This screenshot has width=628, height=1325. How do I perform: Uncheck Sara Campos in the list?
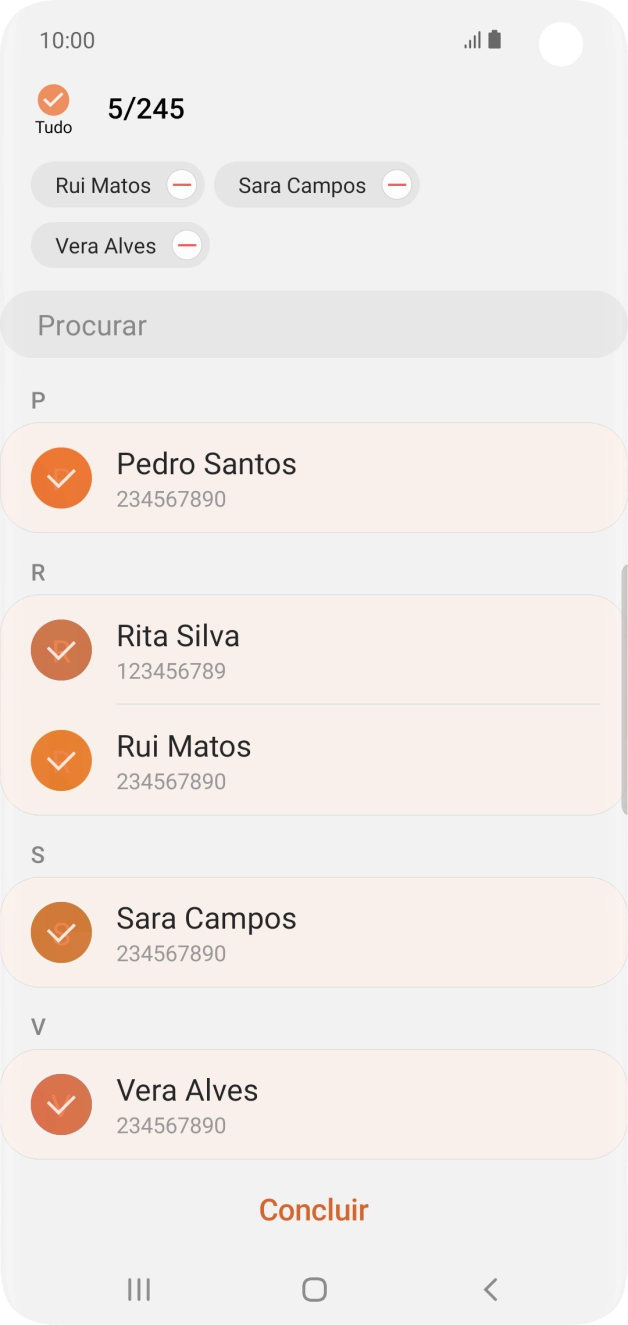point(61,931)
